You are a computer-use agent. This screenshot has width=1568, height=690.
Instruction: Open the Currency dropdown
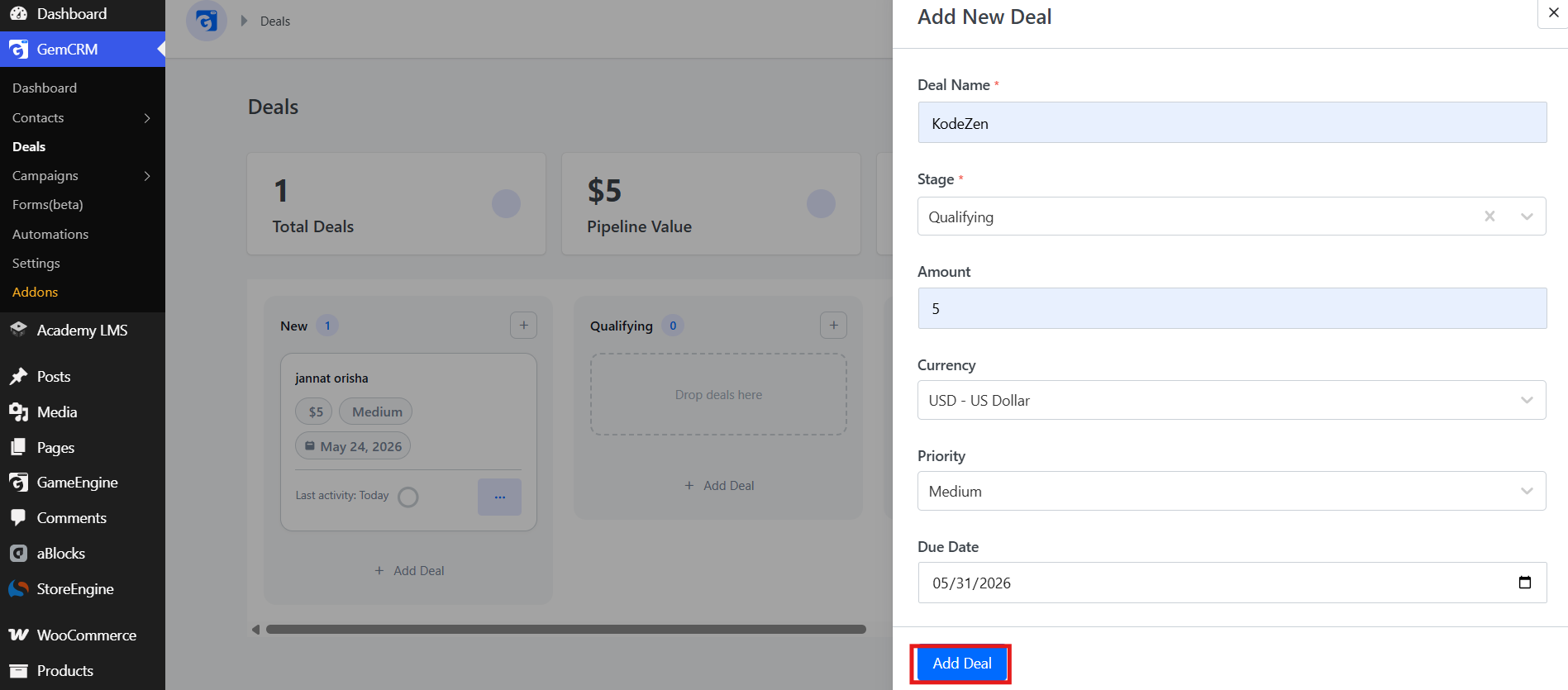pos(1232,400)
